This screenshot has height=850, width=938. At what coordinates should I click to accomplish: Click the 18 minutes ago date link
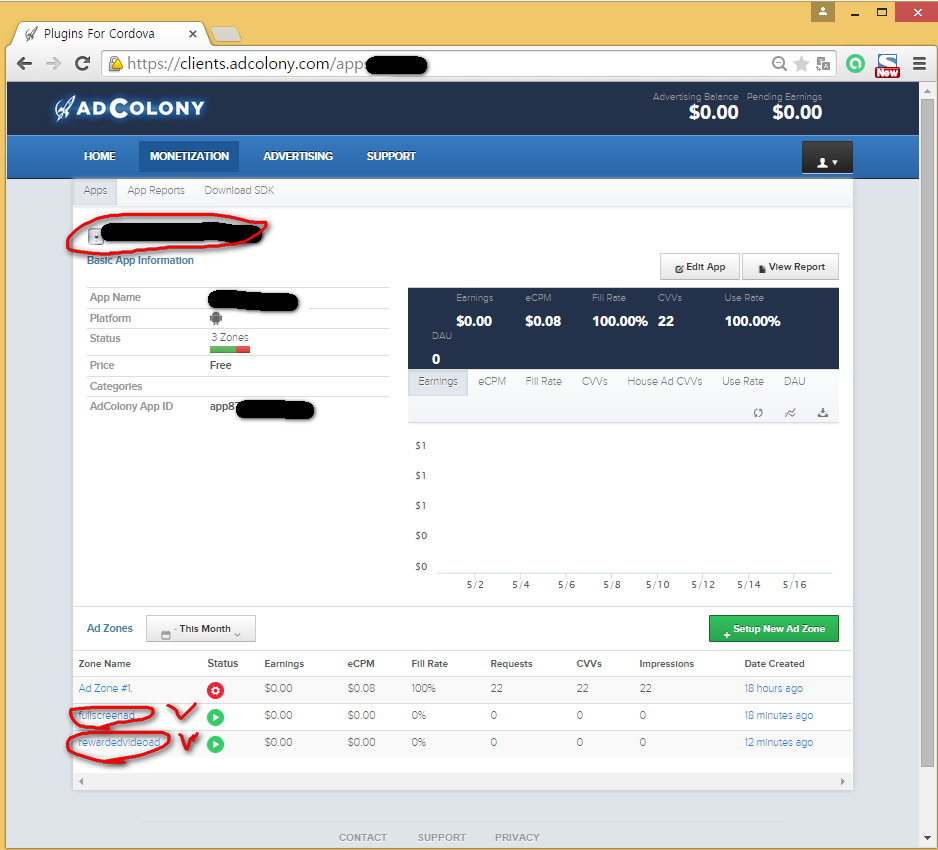(x=778, y=715)
